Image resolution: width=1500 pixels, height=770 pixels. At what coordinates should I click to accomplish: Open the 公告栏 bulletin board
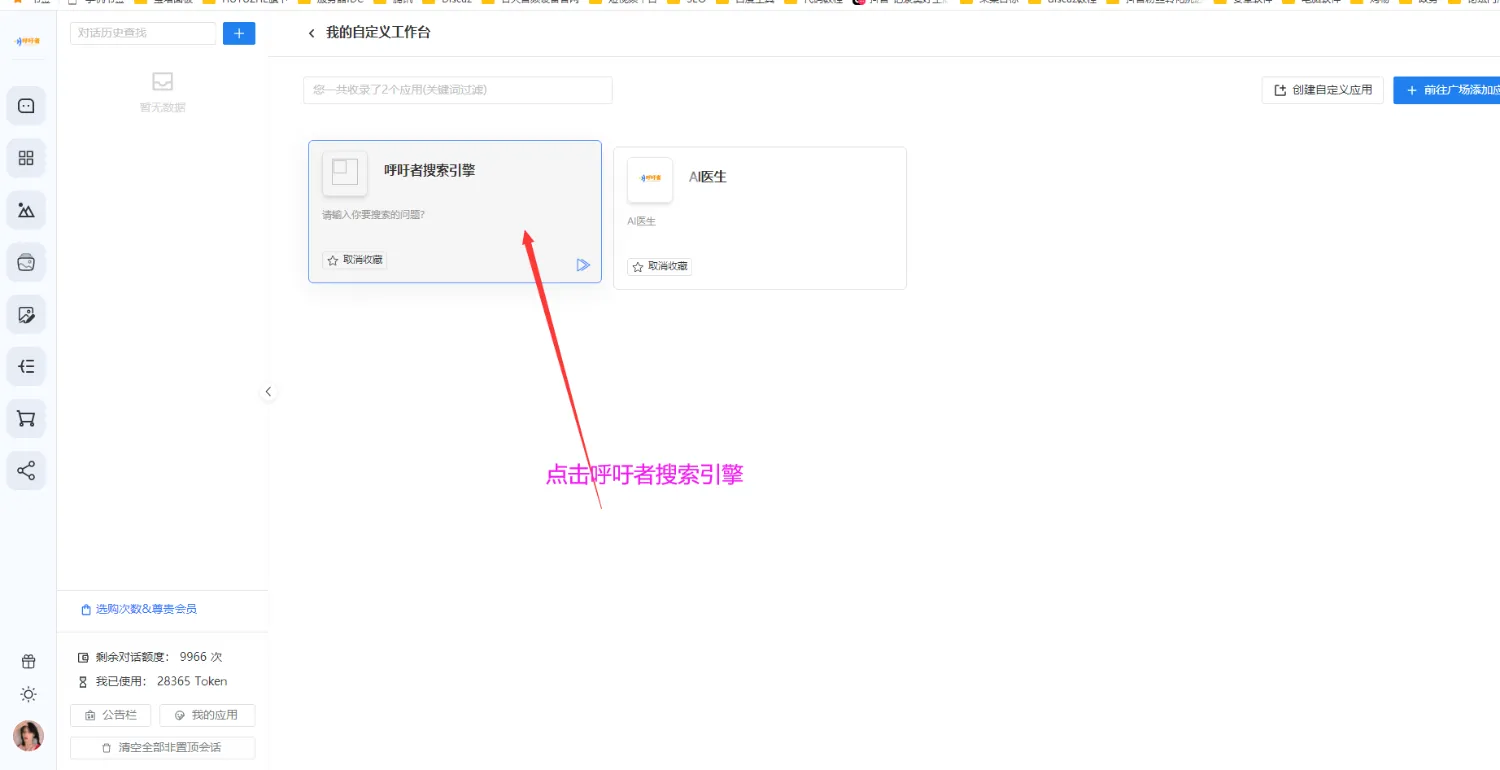111,715
